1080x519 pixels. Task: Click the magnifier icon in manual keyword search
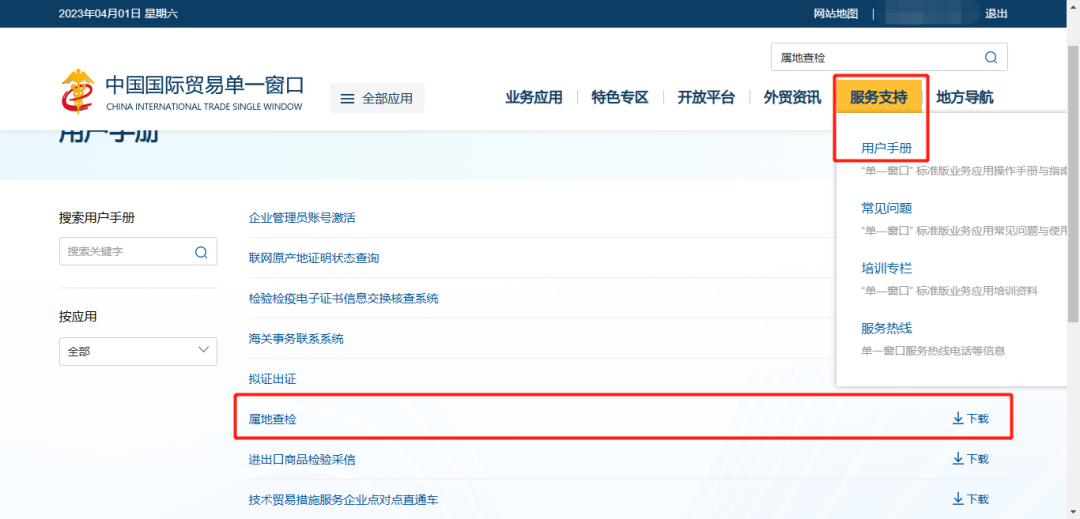click(x=201, y=252)
